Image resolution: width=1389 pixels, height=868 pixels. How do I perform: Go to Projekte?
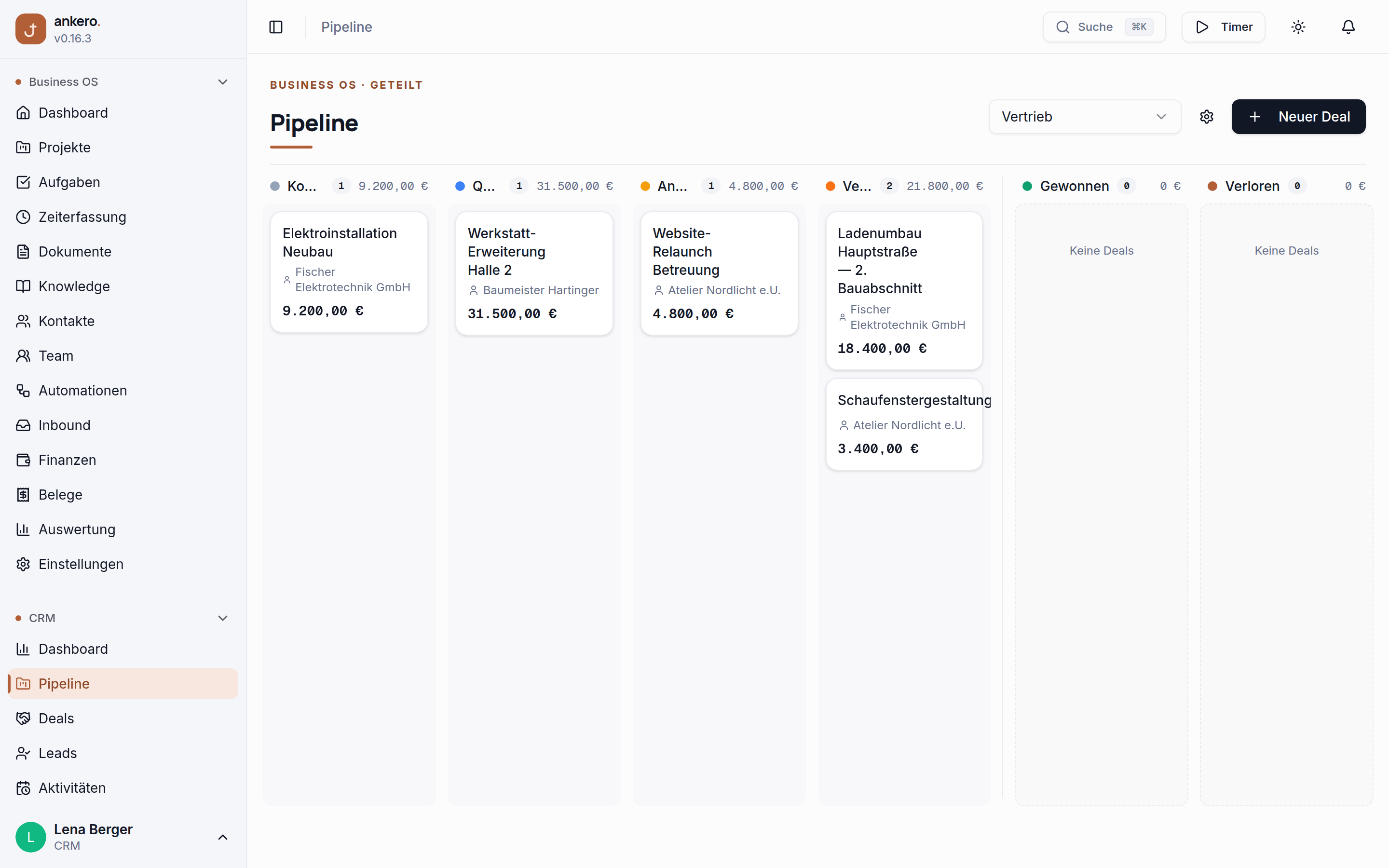(123, 148)
